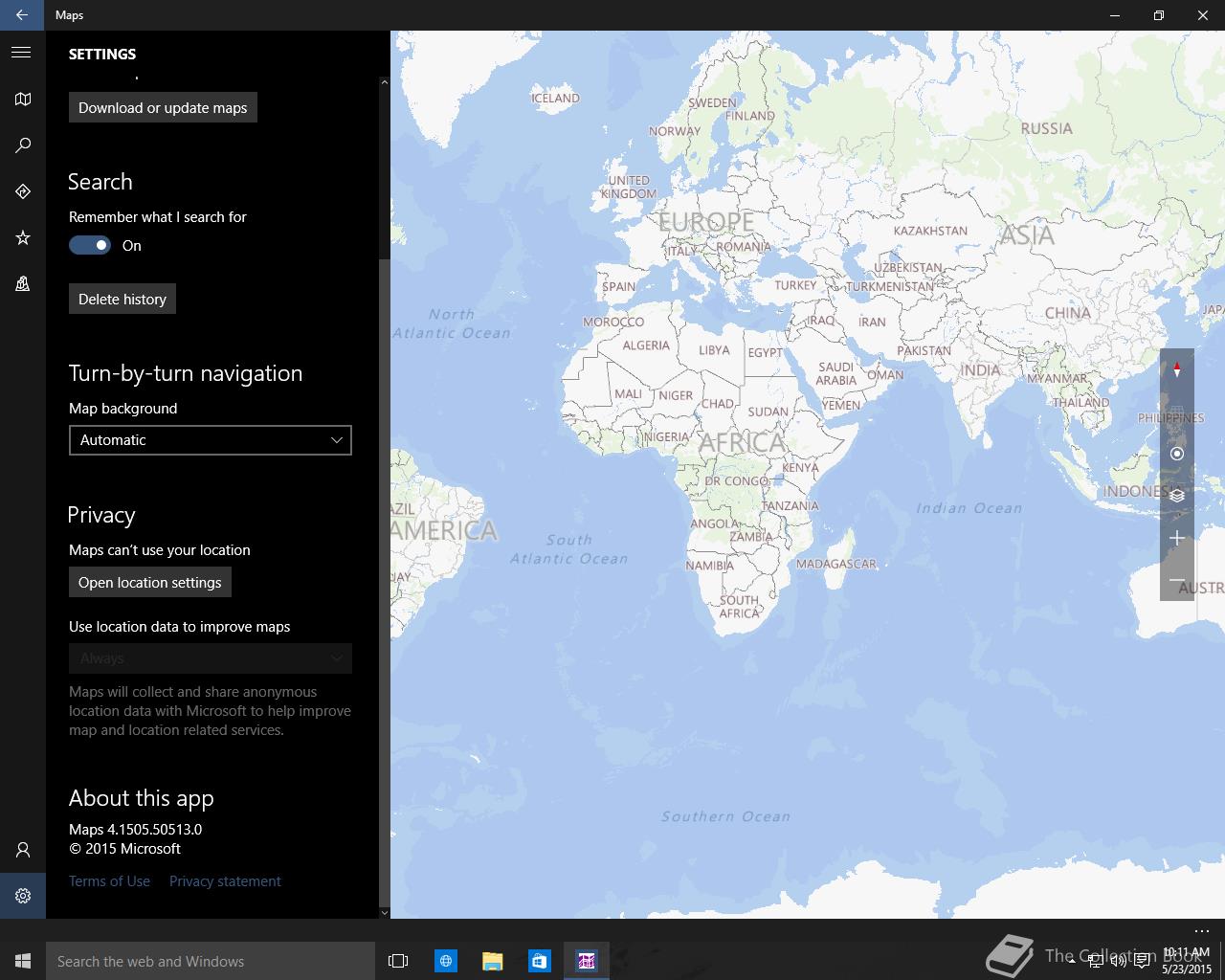The height and width of the screenshot is (980, 1225).
Task: Open the Windows Start button
Action: (23, 961)
